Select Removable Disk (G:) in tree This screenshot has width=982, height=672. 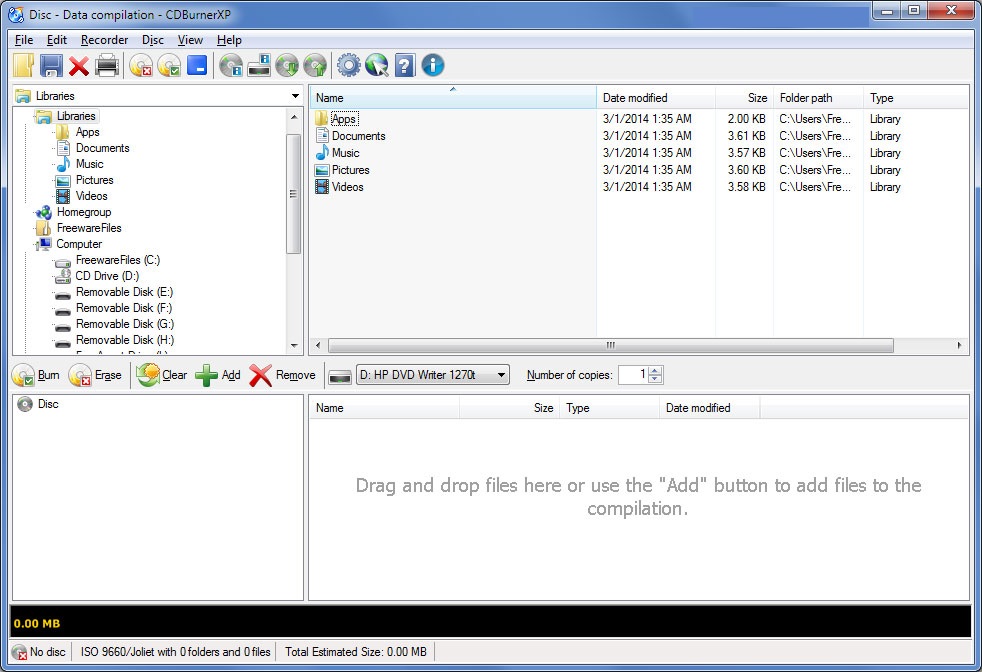pyautogui.click(x=125, y=324)
